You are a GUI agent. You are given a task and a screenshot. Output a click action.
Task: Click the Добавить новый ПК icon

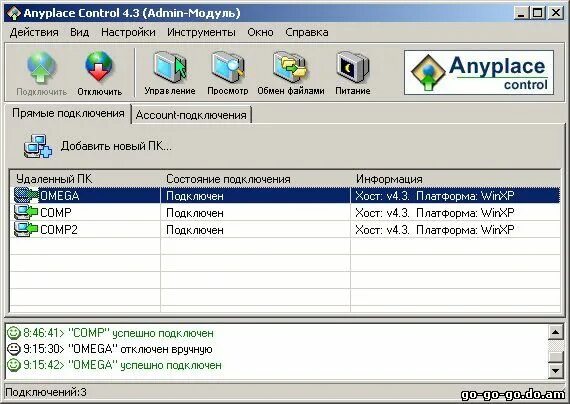(x=38, y=146)
